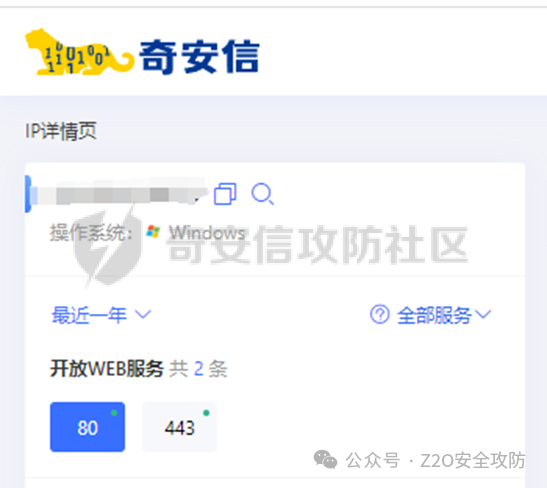Image resolution: width=547 pixels, height=488 pixels.
Task: Click the IP详情页 page title
Action: pos(61,131)
